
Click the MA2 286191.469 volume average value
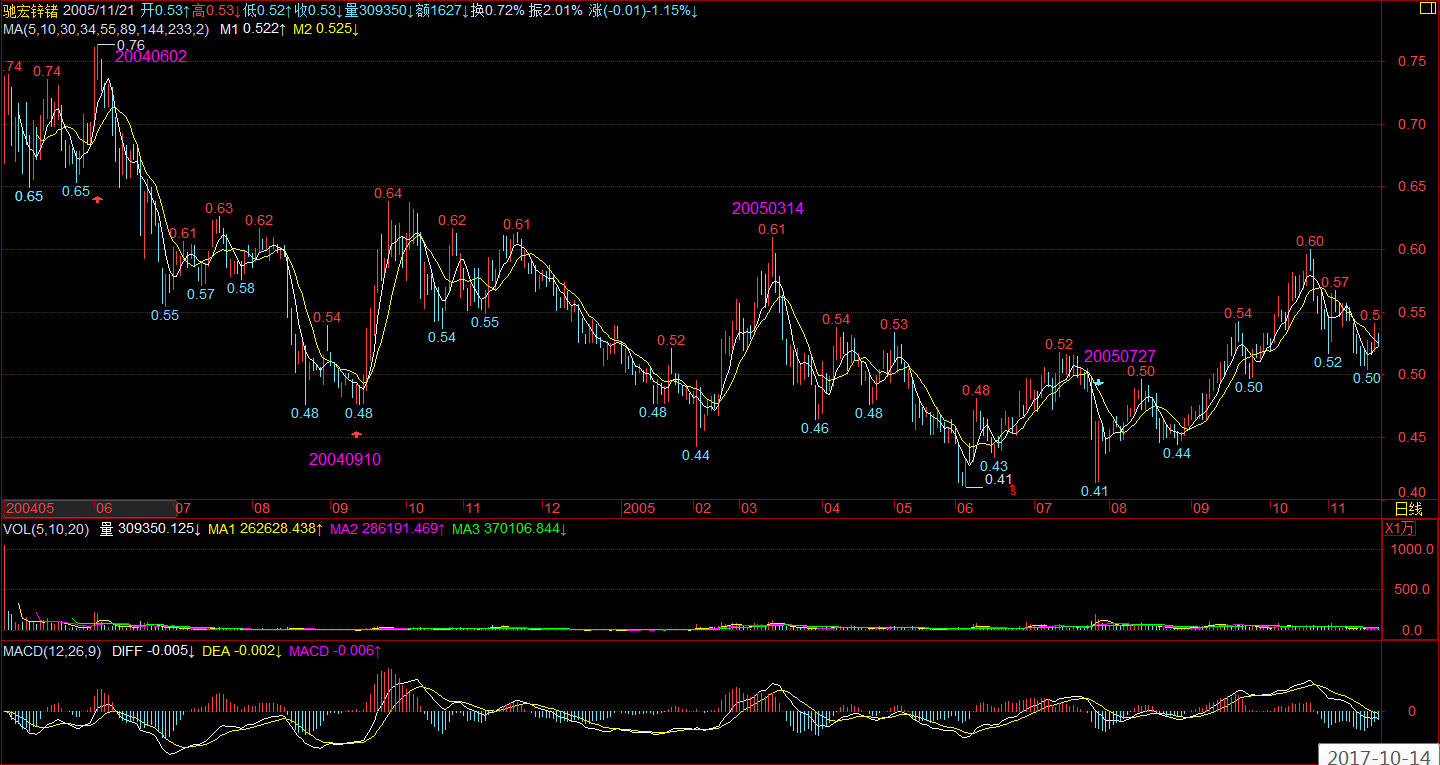pos(387,528)
